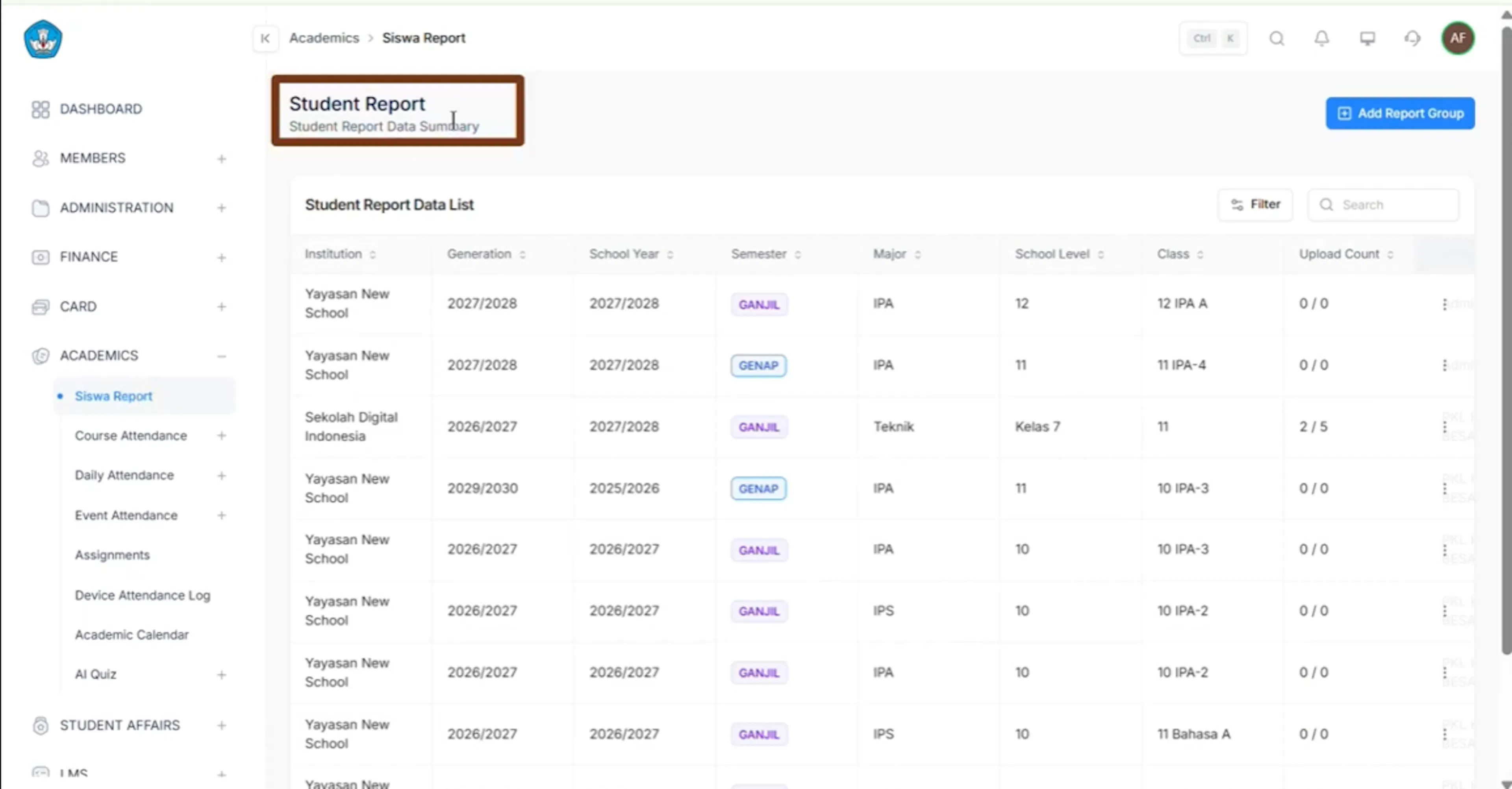Click the 2025/2026 school year cell
The width and height of the screenshot is (1512, 789).
click(x=624, y=488)
